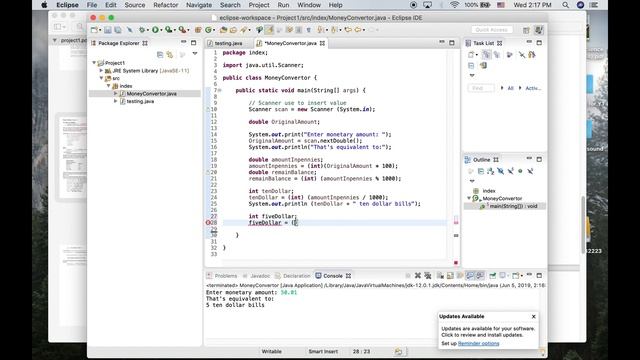This screenshot has height=360, width=640.
Task: Open the Source menu
Action: pos(135,5)
